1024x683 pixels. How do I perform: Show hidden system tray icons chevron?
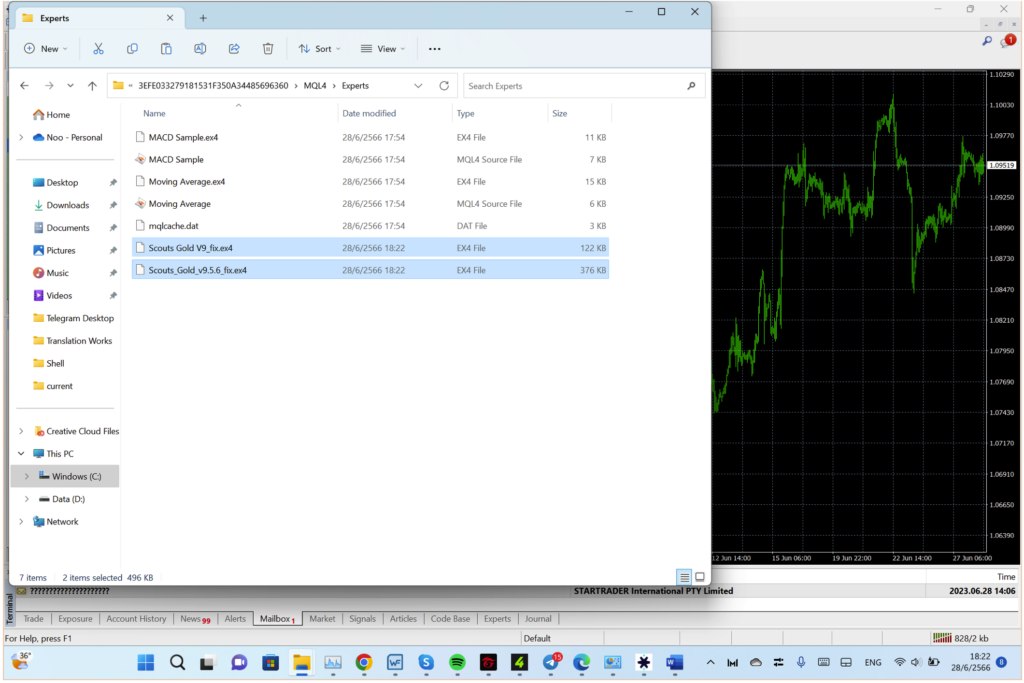point(710,663)
